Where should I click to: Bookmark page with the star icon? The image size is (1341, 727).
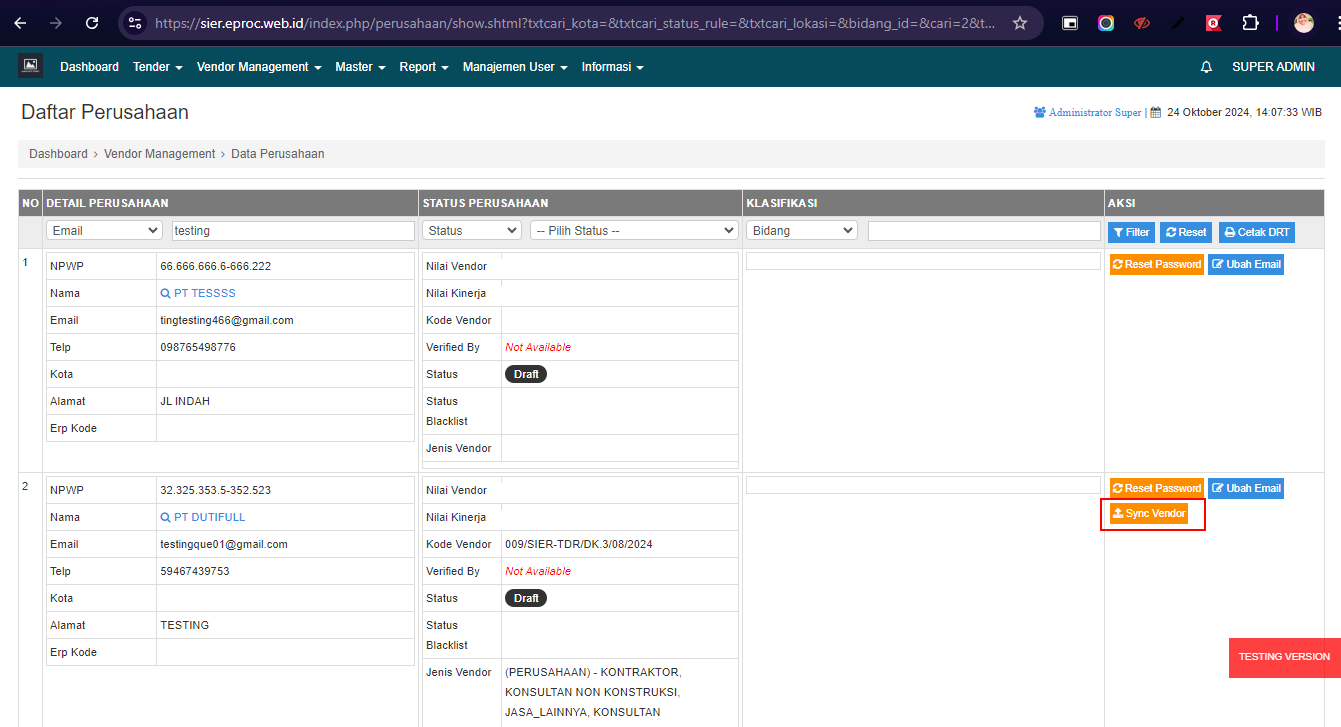[x=1019, y=23]
